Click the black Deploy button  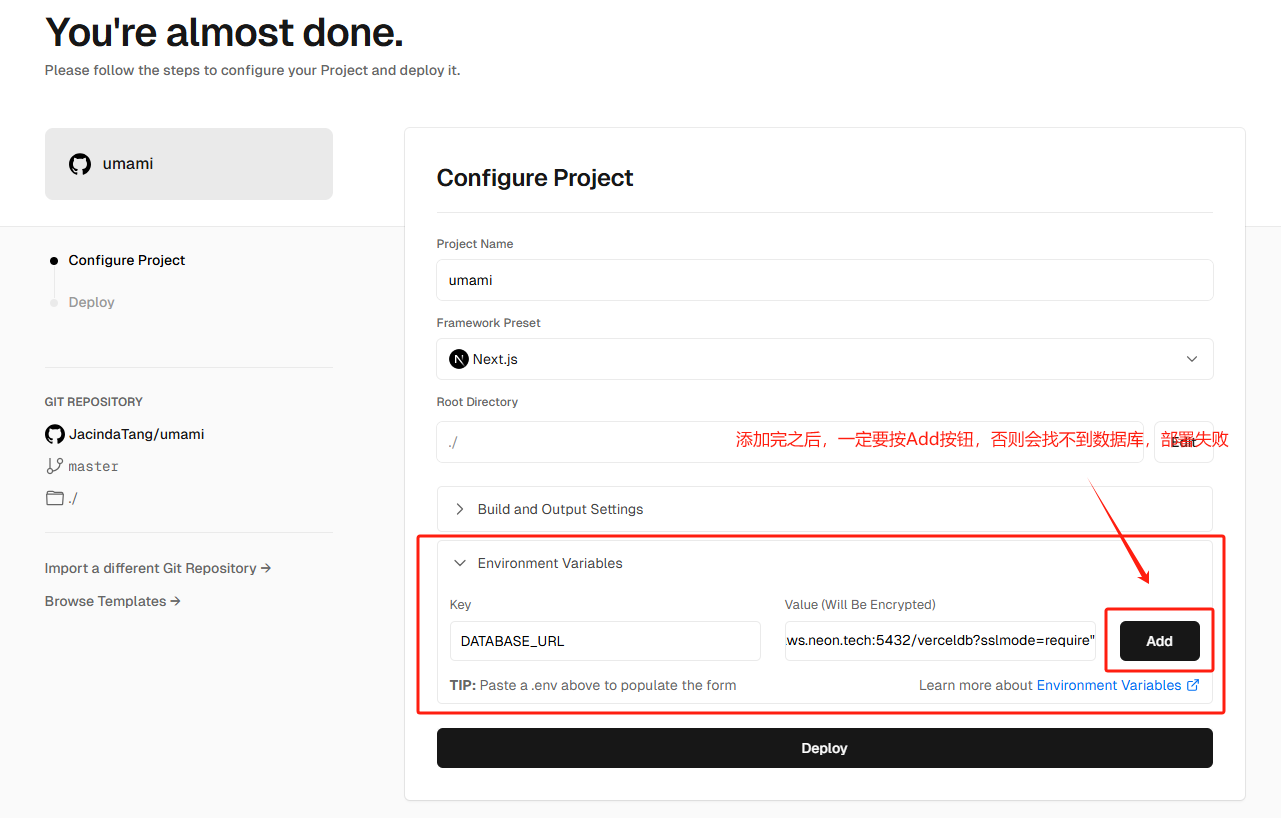point(825,748)
